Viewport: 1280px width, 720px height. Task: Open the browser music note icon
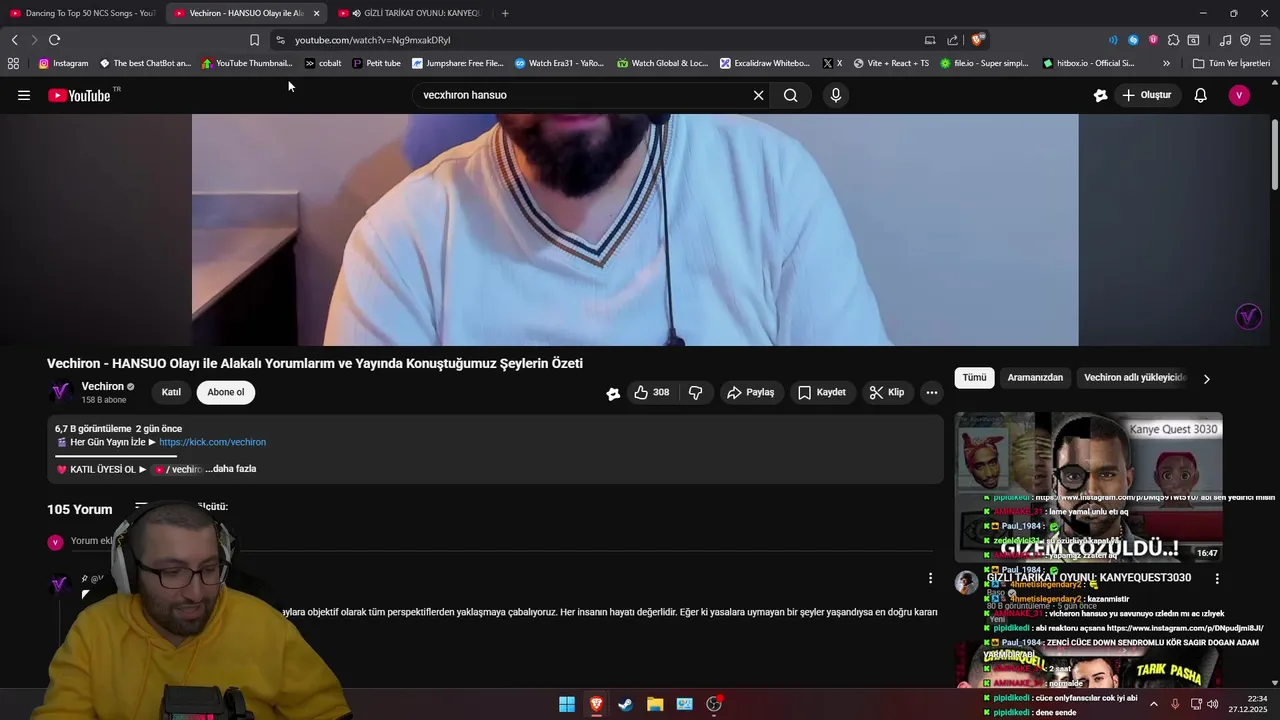pyautogui.click(x=1225, y=40)
